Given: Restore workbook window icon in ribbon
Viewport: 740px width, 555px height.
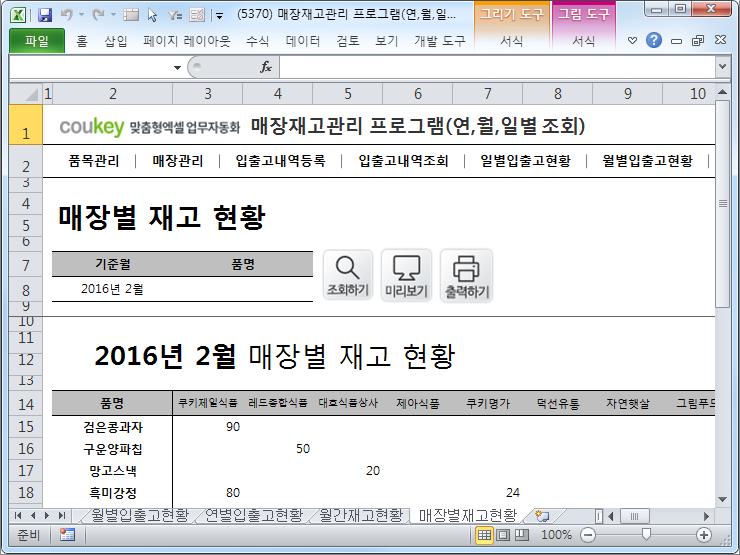Looking at the screenshot, I should tap(698, 41).
